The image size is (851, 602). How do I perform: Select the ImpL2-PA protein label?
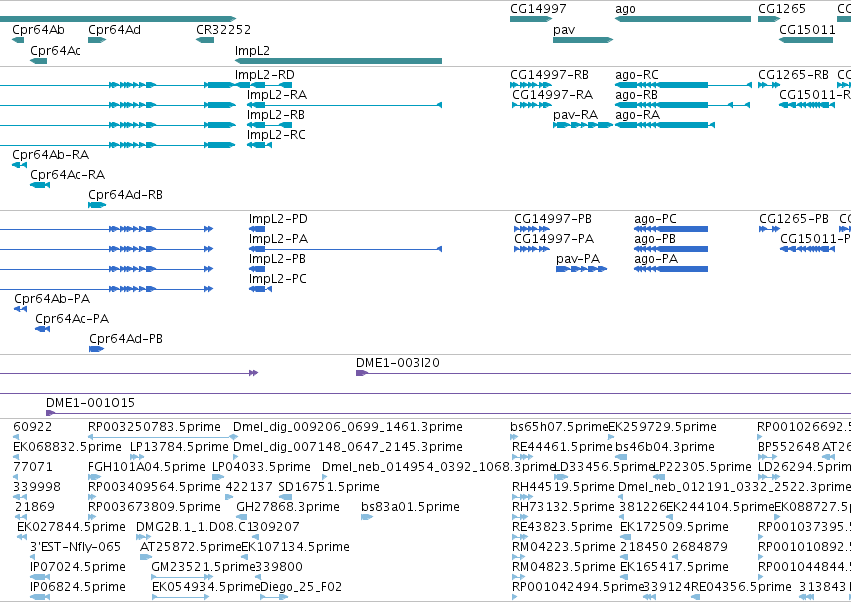pyautogui.click(x=278, y=239)
